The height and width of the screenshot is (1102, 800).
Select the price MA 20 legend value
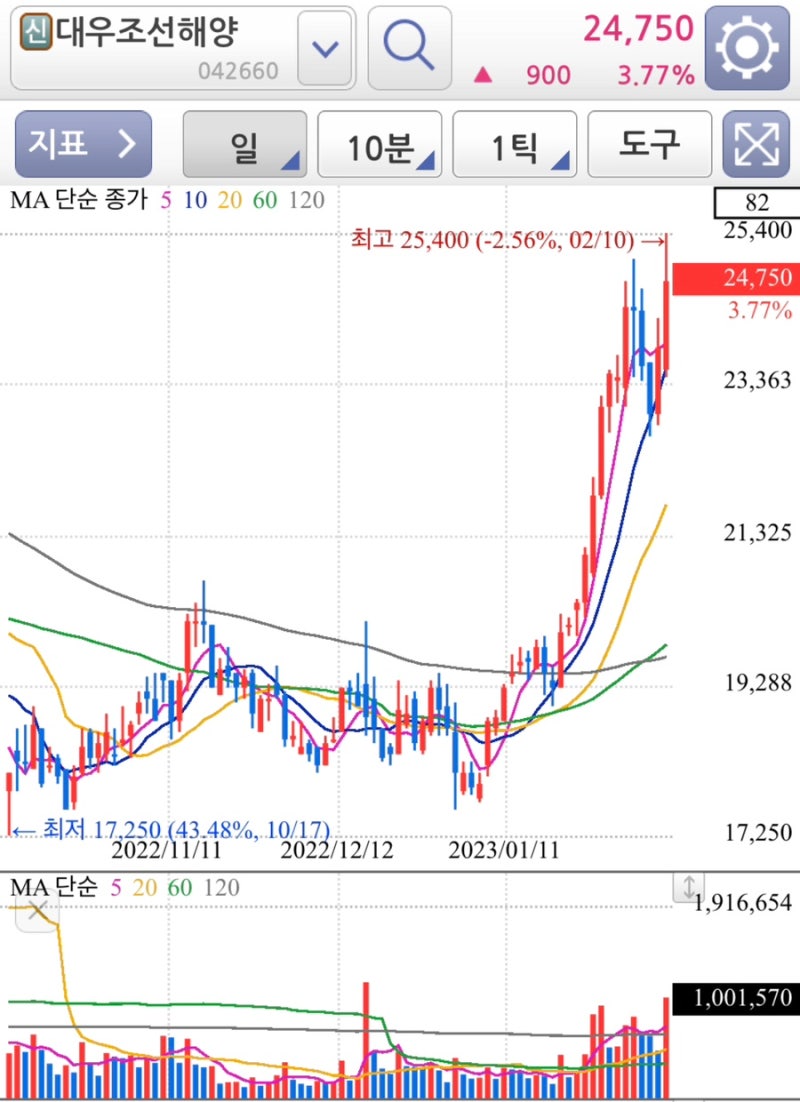229,200
